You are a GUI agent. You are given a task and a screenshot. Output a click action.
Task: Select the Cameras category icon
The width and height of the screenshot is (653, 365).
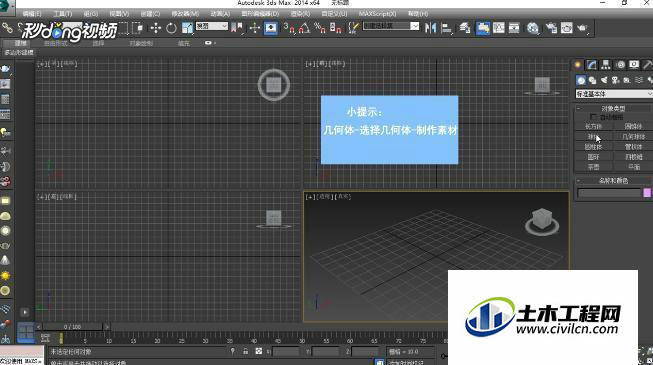click(x=616, y=80)
